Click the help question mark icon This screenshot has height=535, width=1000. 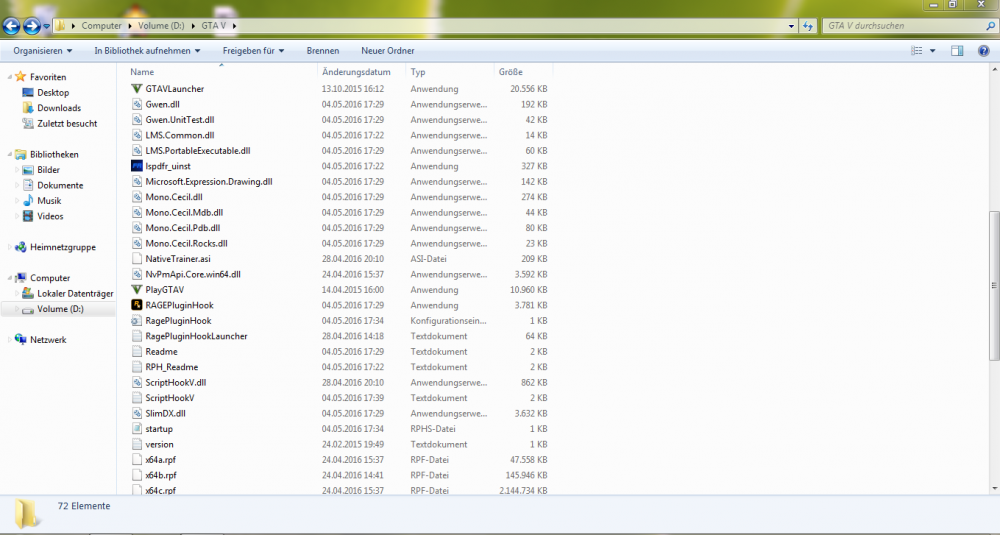coord(984,50)
